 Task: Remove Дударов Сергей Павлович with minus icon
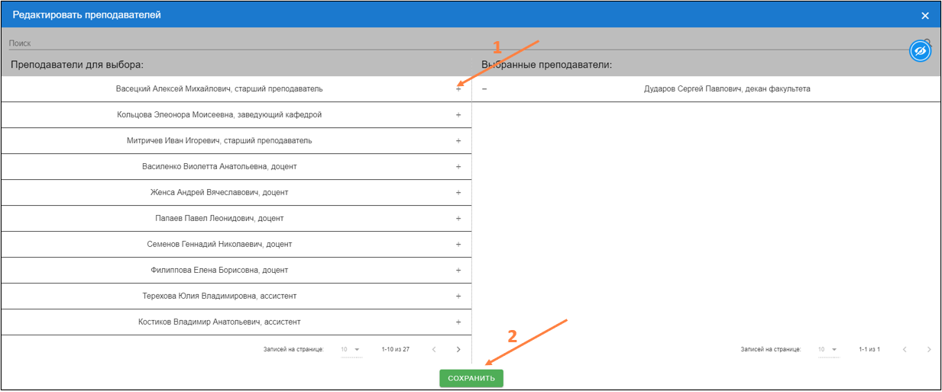click(x=484, y=89)
